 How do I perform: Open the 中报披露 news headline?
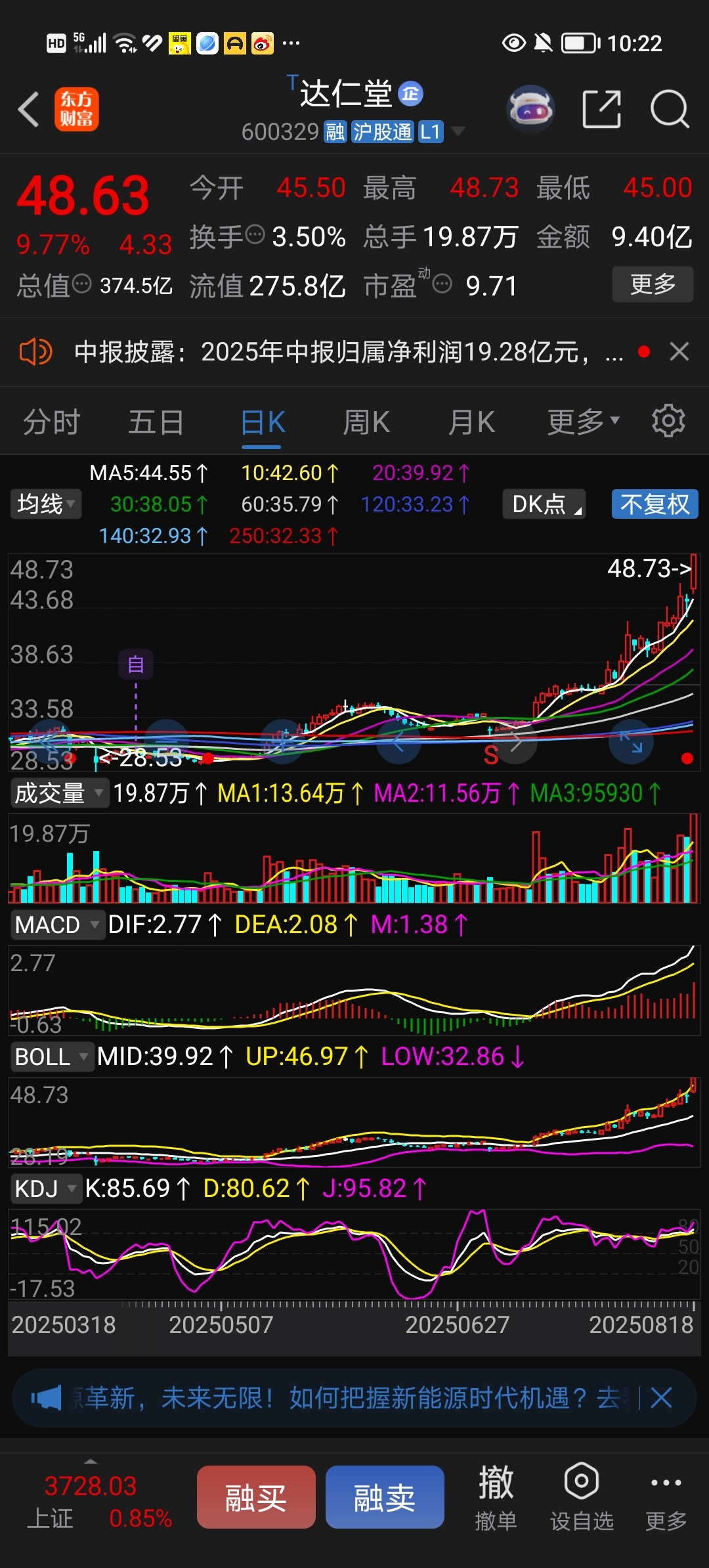click(x=349, y=352)
